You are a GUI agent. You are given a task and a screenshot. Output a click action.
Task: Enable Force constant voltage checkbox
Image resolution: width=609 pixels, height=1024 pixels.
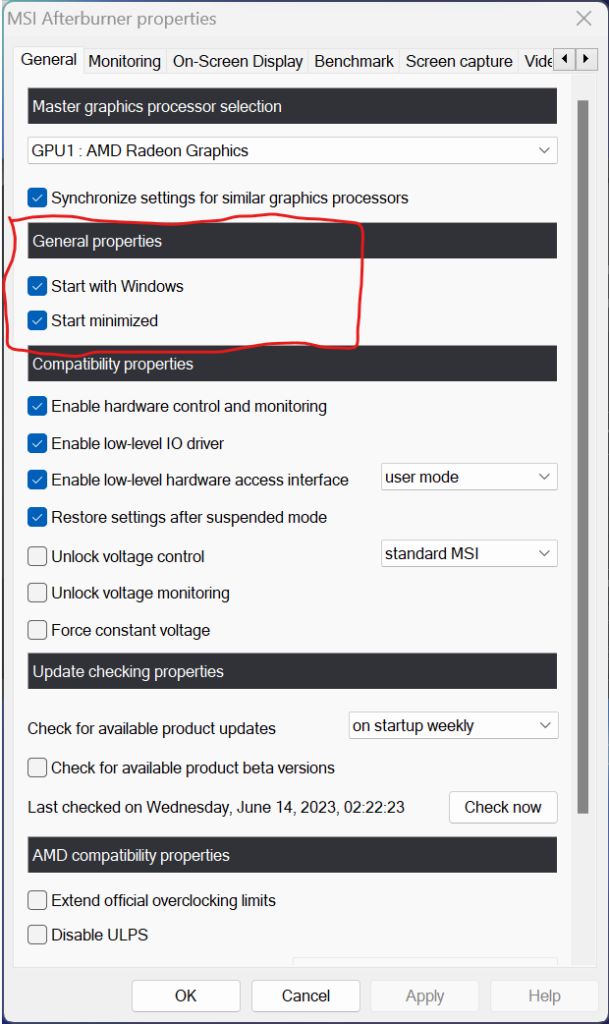tap(37, 630)
